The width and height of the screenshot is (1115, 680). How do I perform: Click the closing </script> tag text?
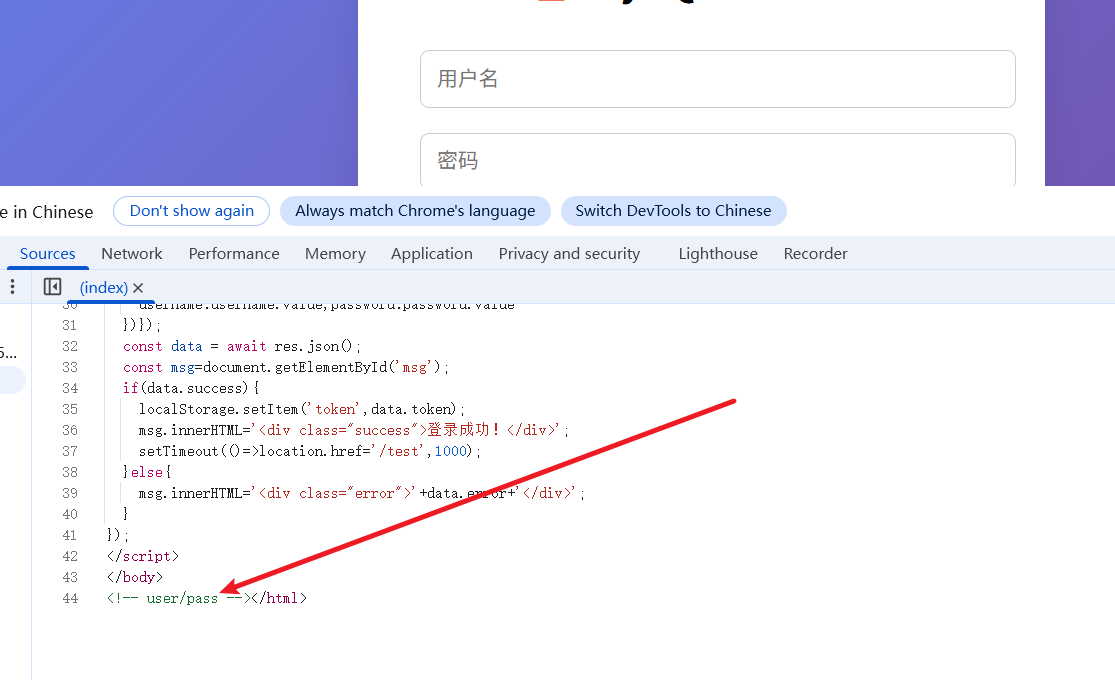coord(143,556)
